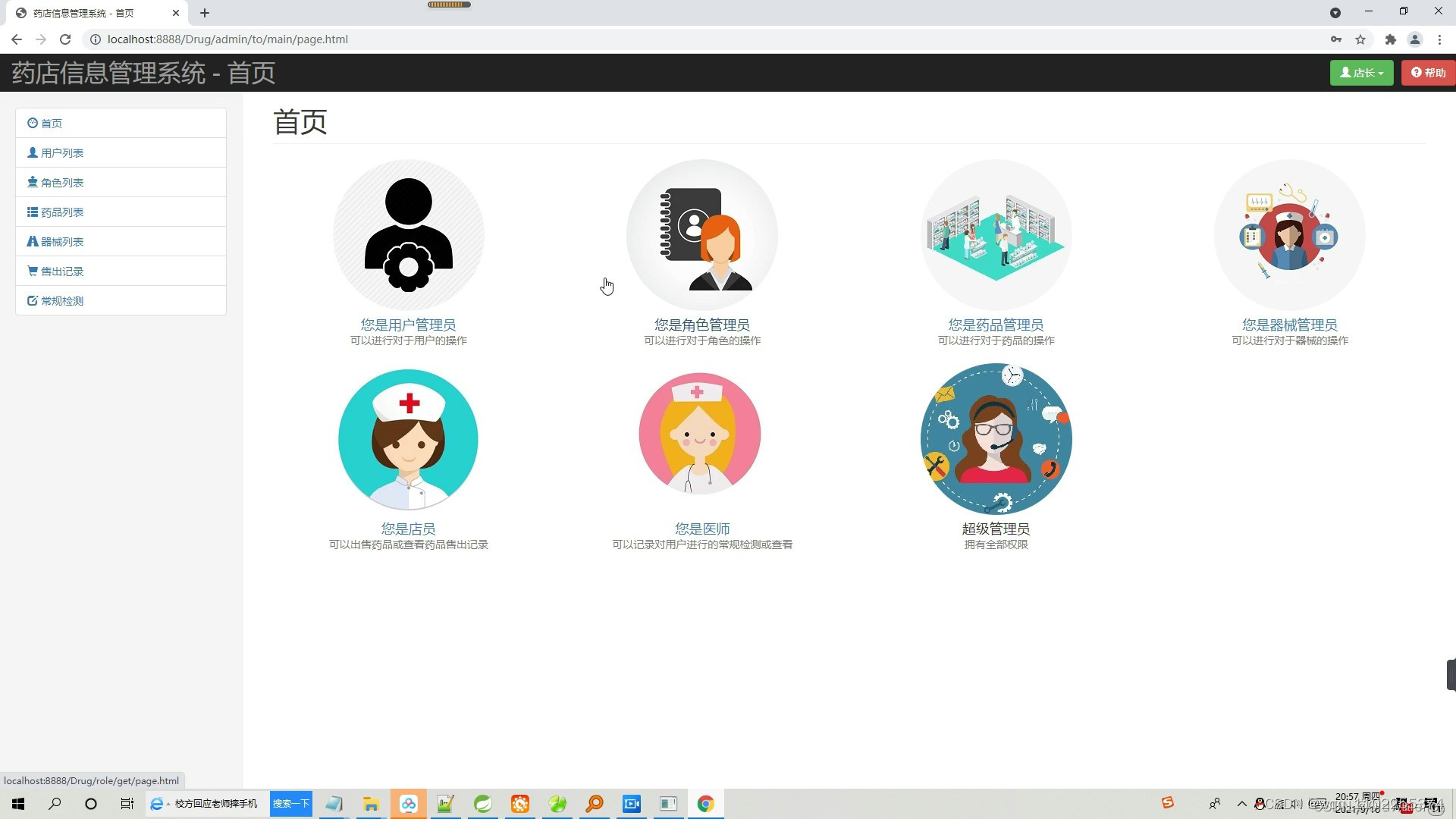Open QQ from the system tray
The image size is (1456, 819).
point(1260,804)
